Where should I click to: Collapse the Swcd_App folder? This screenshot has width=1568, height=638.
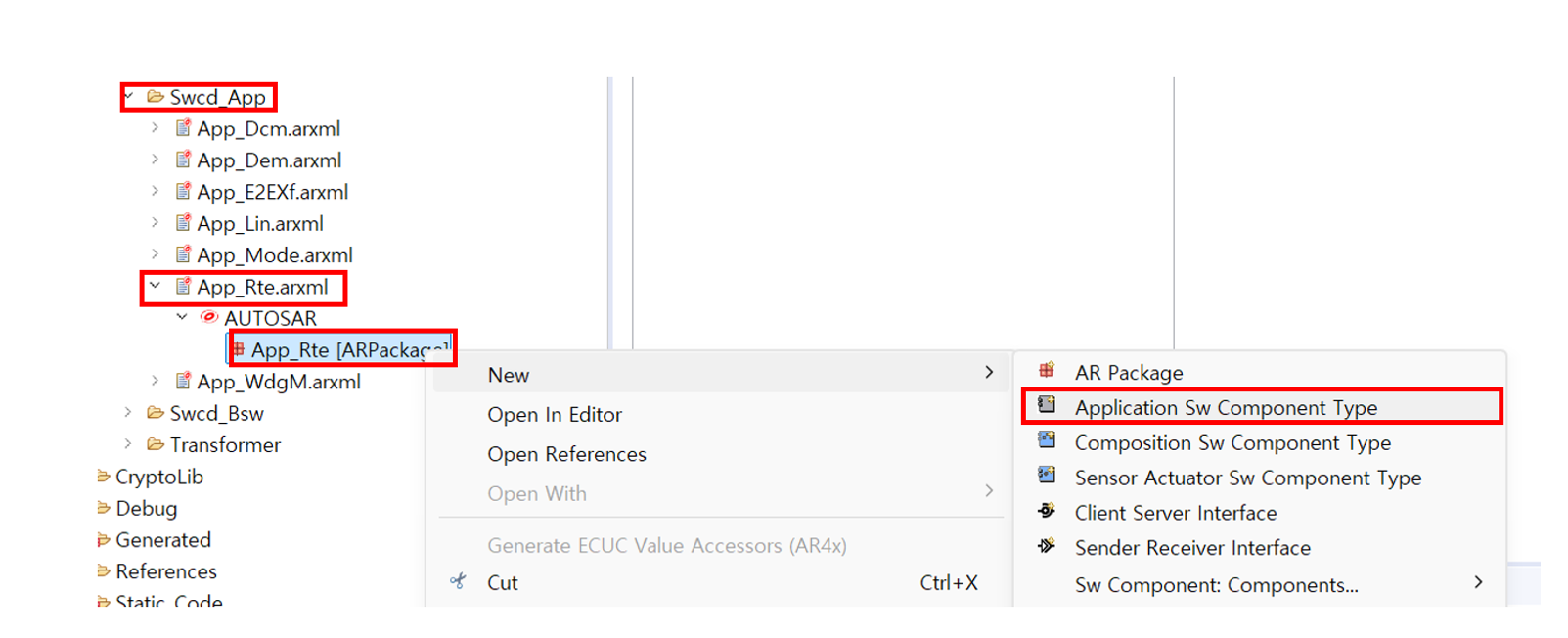tap(129, 96)
